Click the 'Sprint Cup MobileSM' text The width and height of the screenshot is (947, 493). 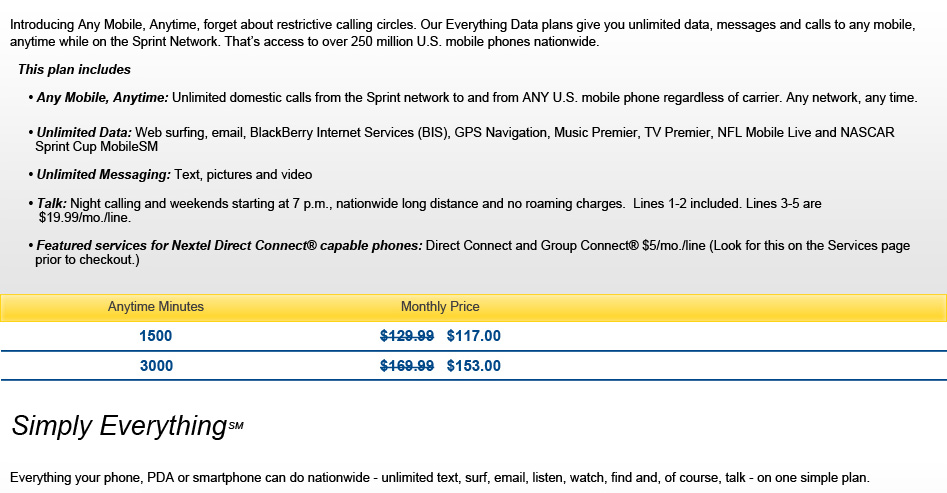click(x=97, y=147)
